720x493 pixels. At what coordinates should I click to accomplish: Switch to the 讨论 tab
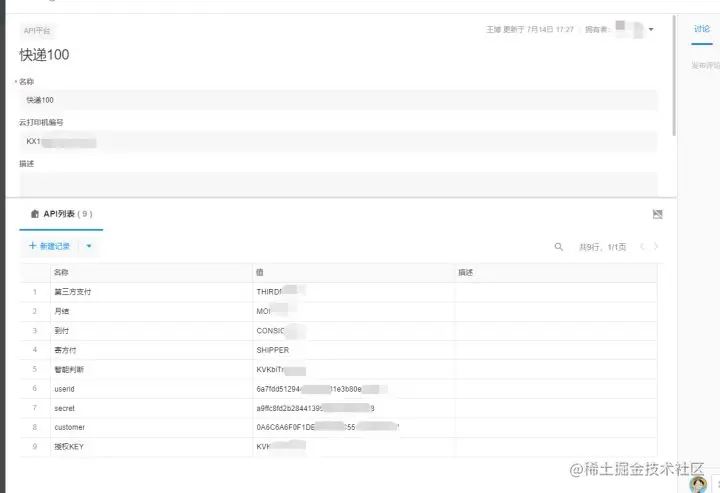point(702,29)
